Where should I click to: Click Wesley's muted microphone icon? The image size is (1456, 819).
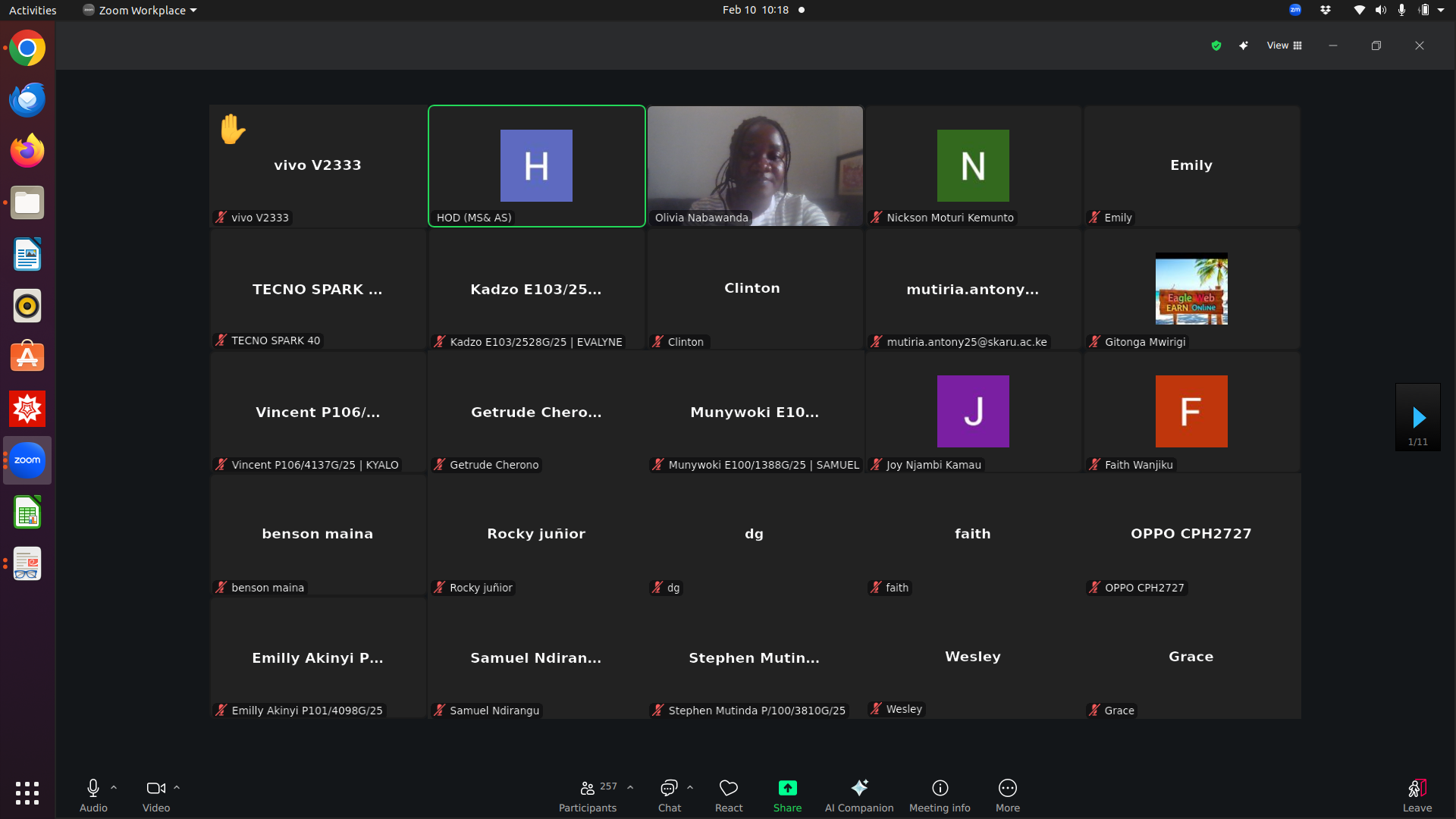pos(876,709)
